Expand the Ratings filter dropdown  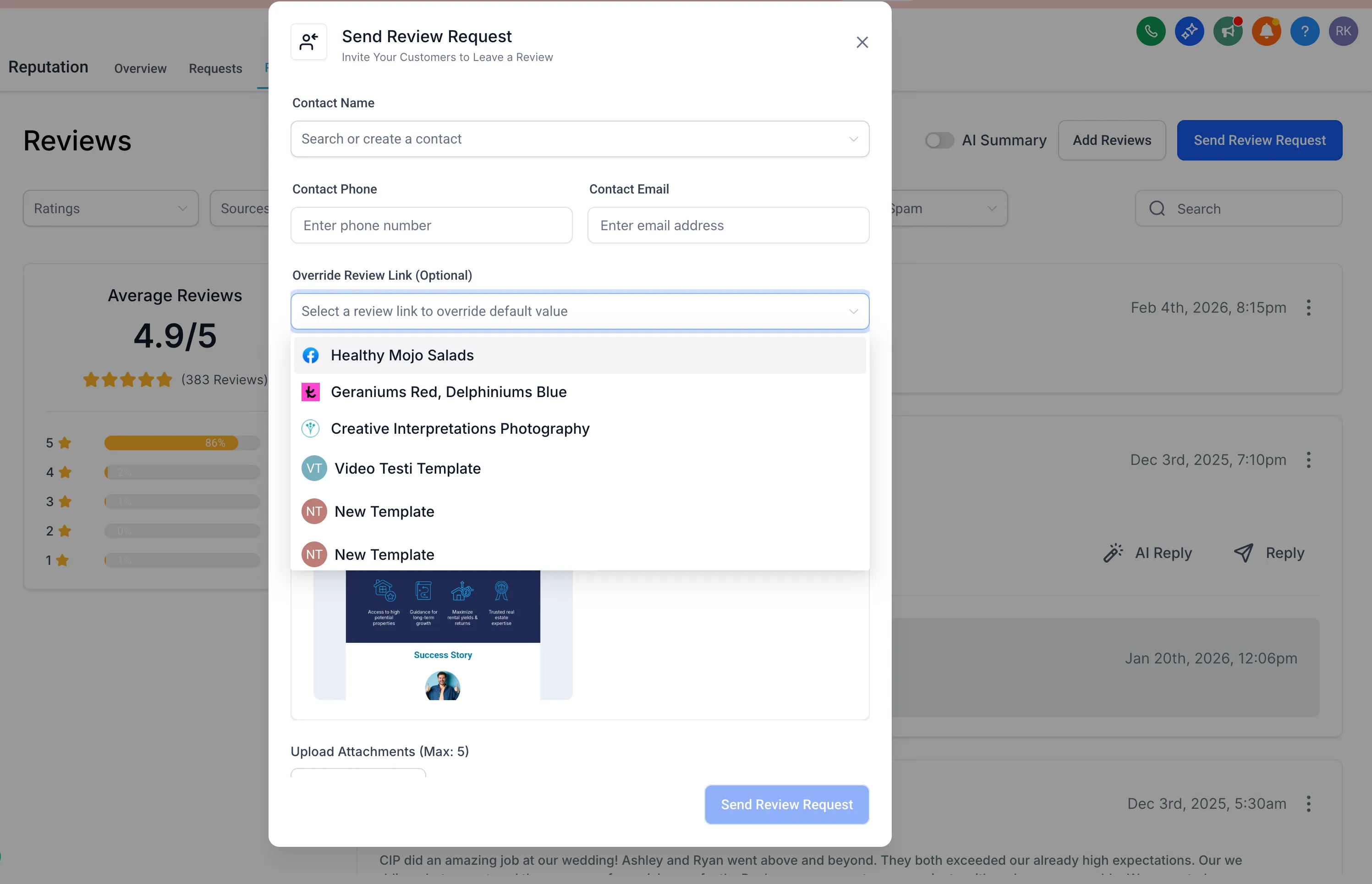[111, 208]
